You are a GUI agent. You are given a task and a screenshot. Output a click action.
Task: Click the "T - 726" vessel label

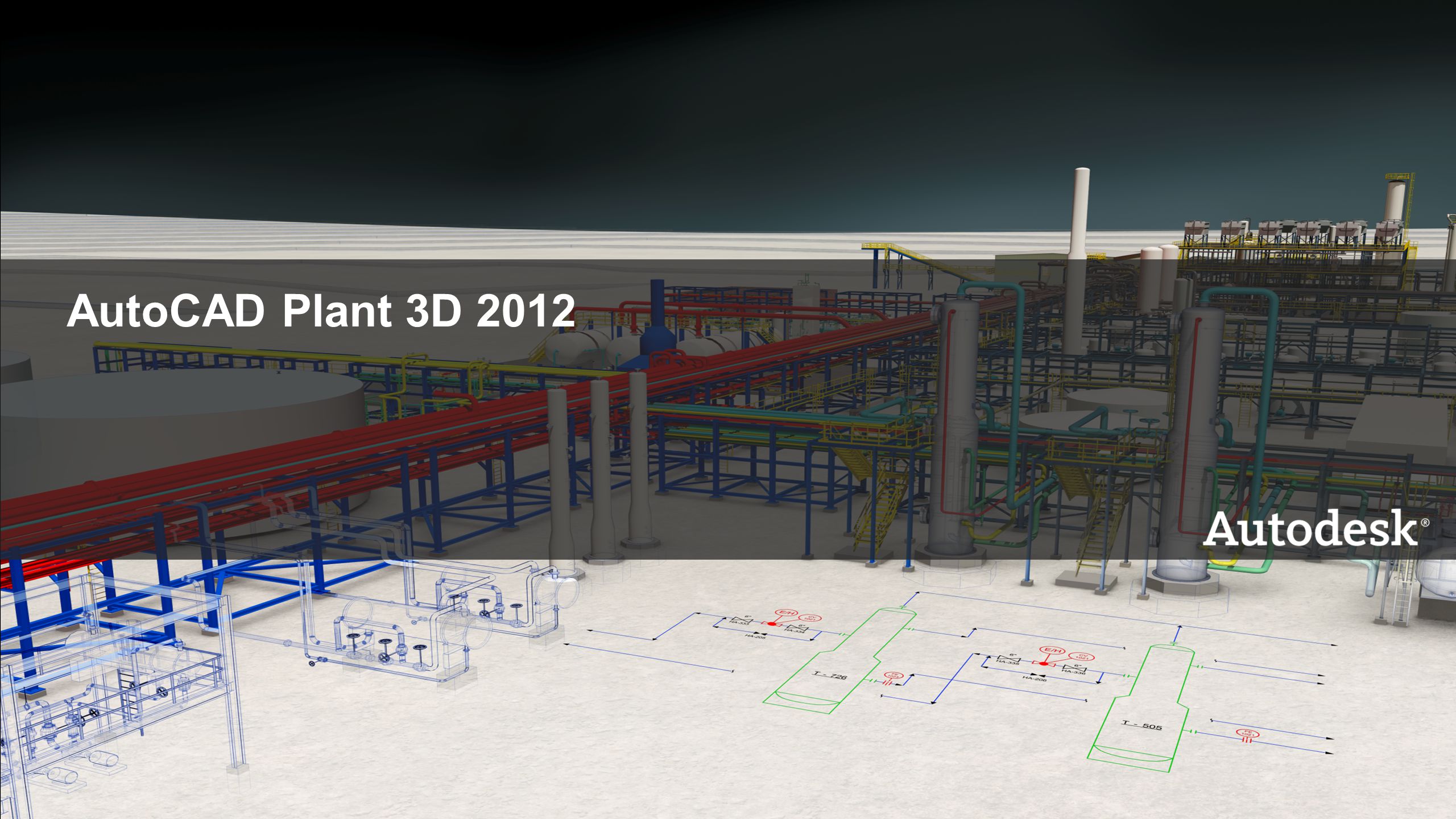(x=829, y=675)
